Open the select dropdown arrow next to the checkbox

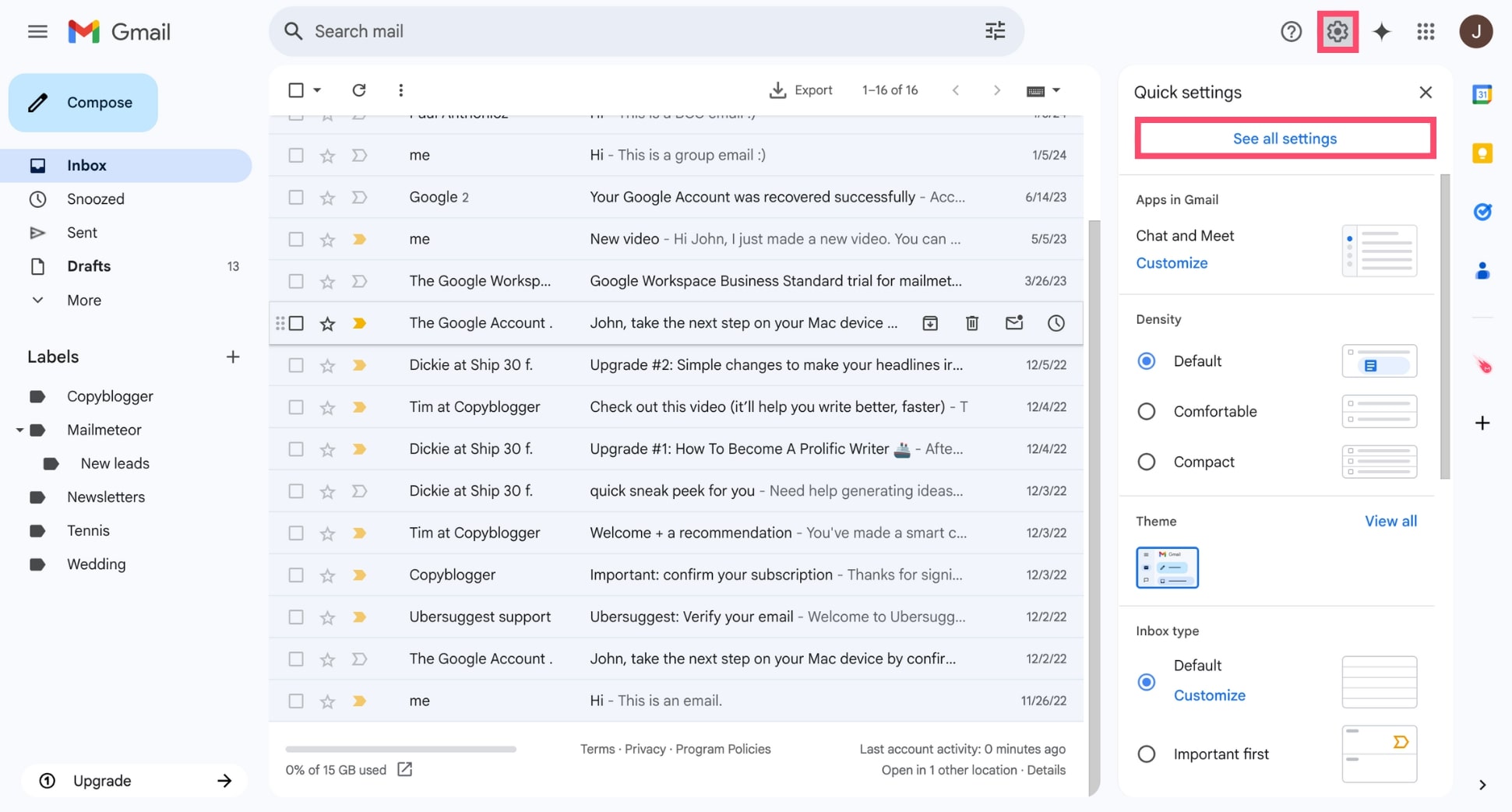(317, 90)
